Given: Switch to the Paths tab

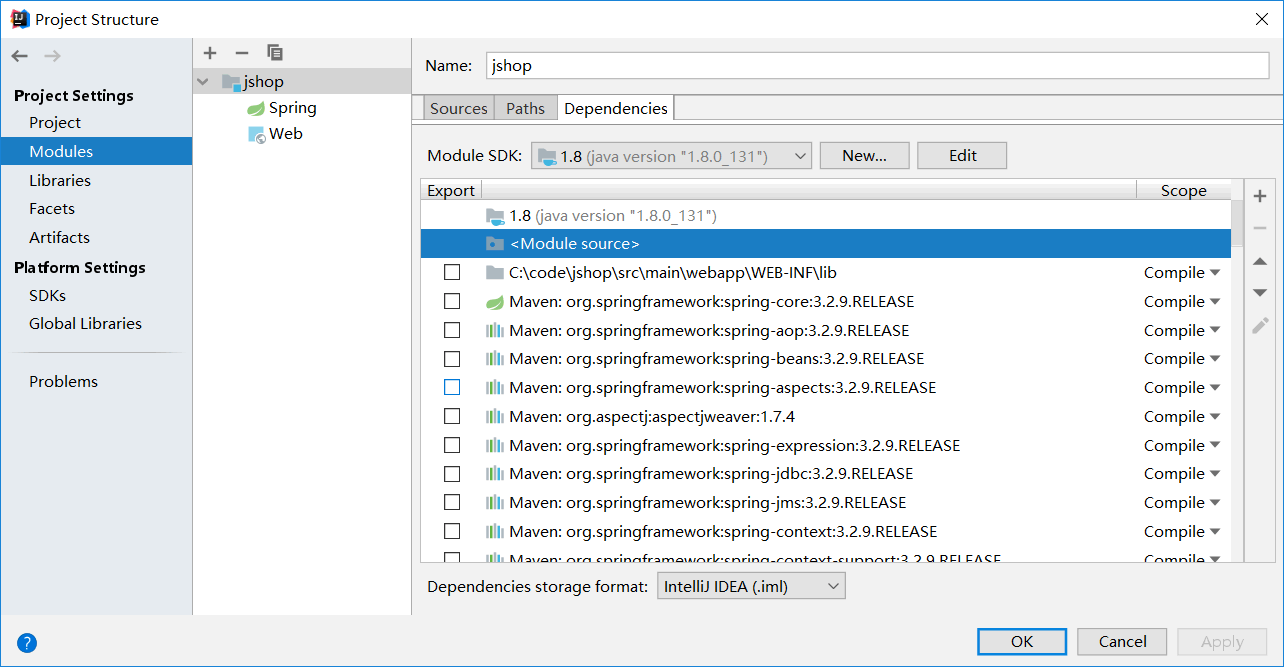Looking at the screenshot, I should (525, 107).
